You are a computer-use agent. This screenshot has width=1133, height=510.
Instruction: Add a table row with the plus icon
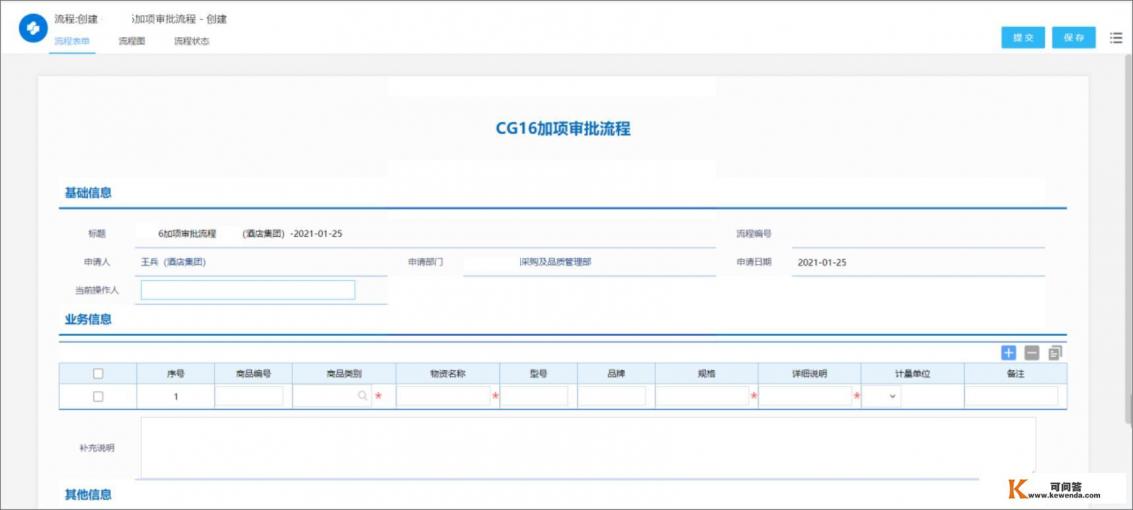(1009, 353)
